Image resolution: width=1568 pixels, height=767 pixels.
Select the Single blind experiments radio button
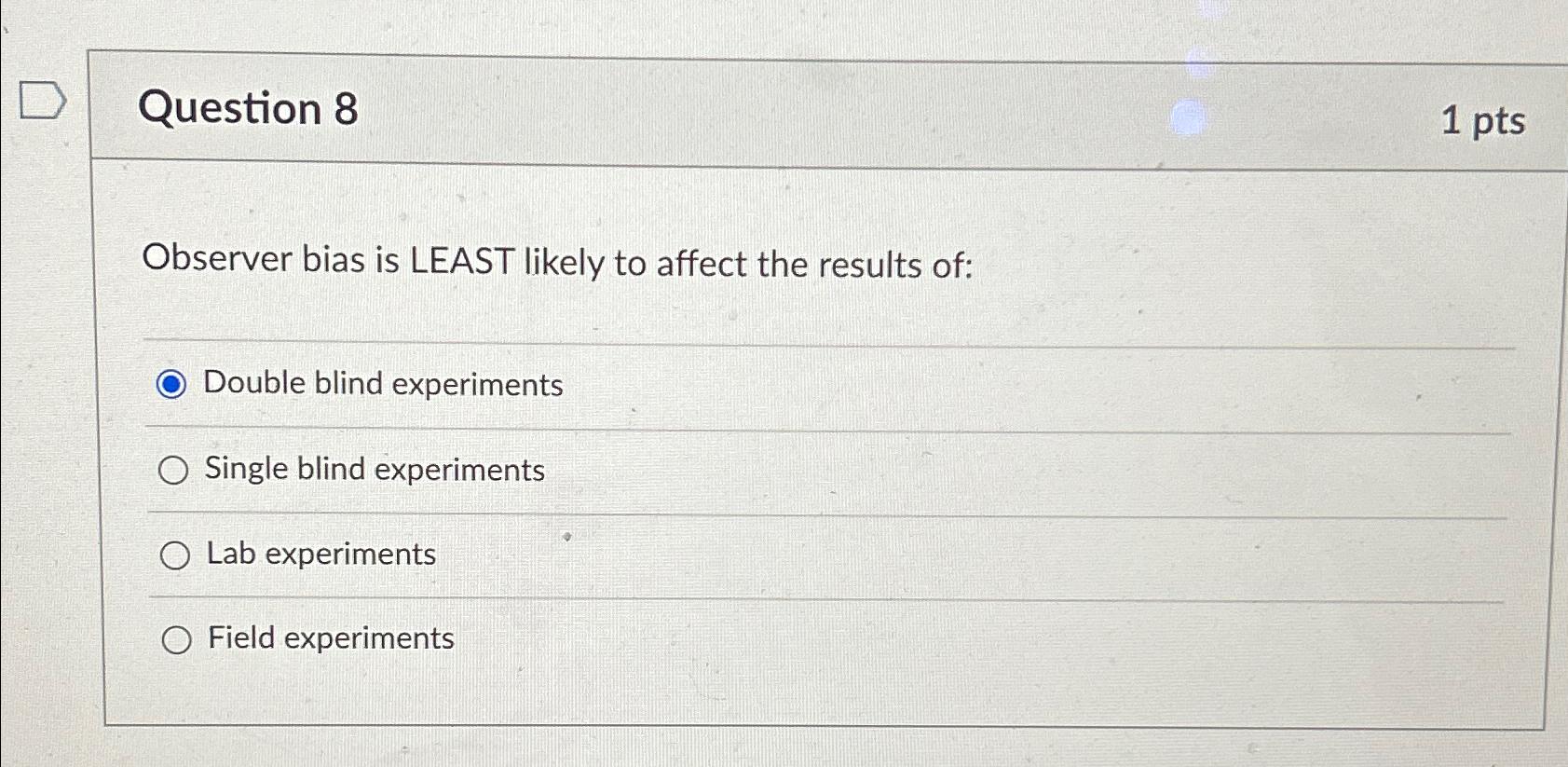[x=173, y=469]
